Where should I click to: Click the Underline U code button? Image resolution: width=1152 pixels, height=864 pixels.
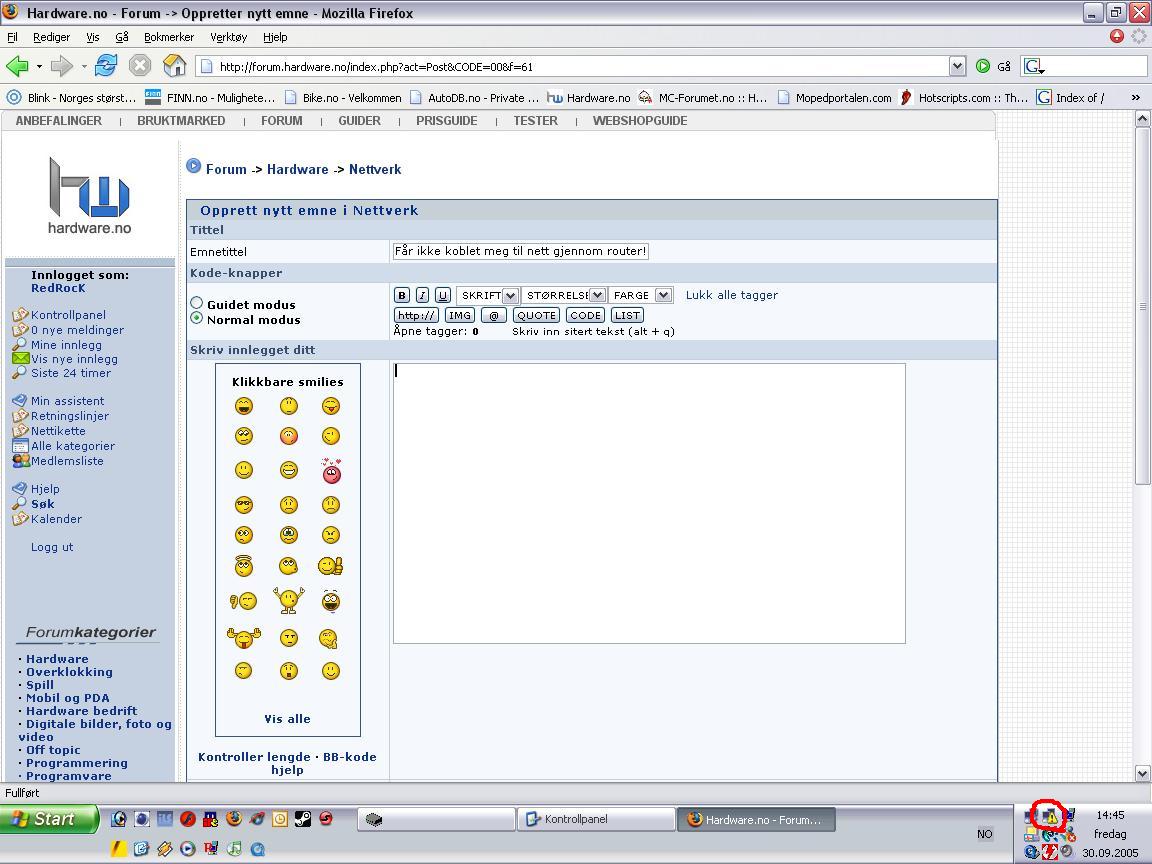tap(442, 295)
